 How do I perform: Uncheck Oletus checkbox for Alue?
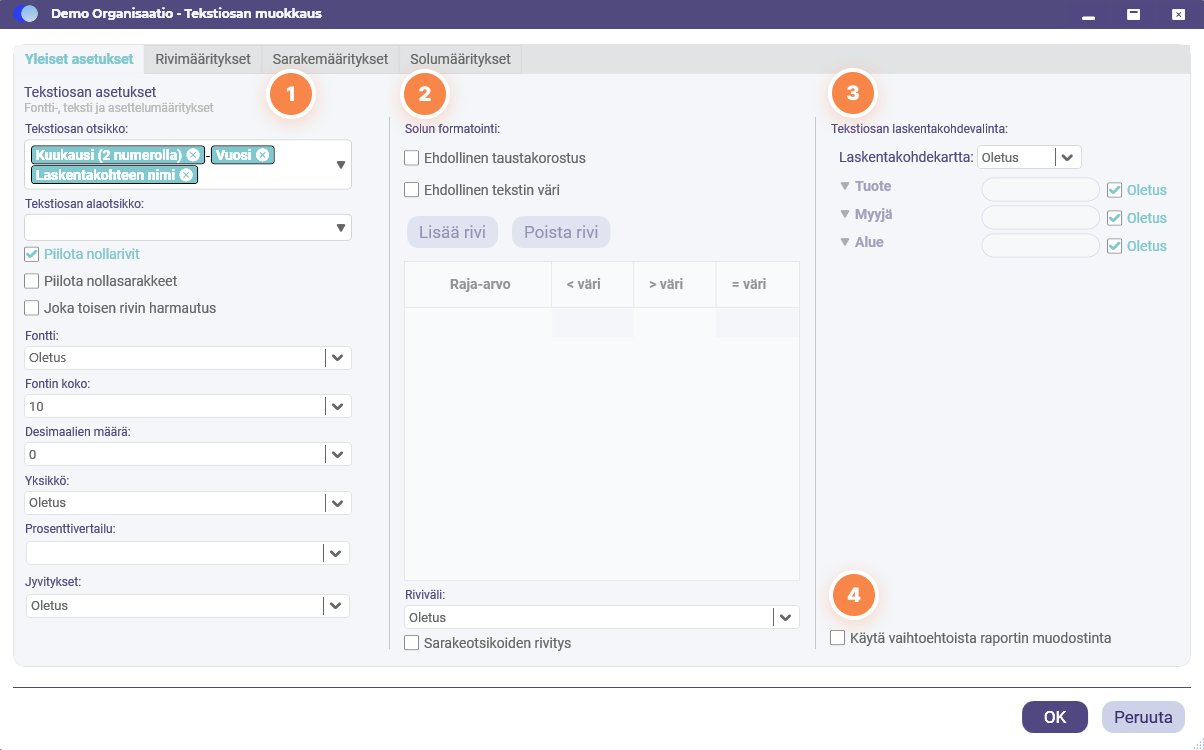tap(1115, 246)
